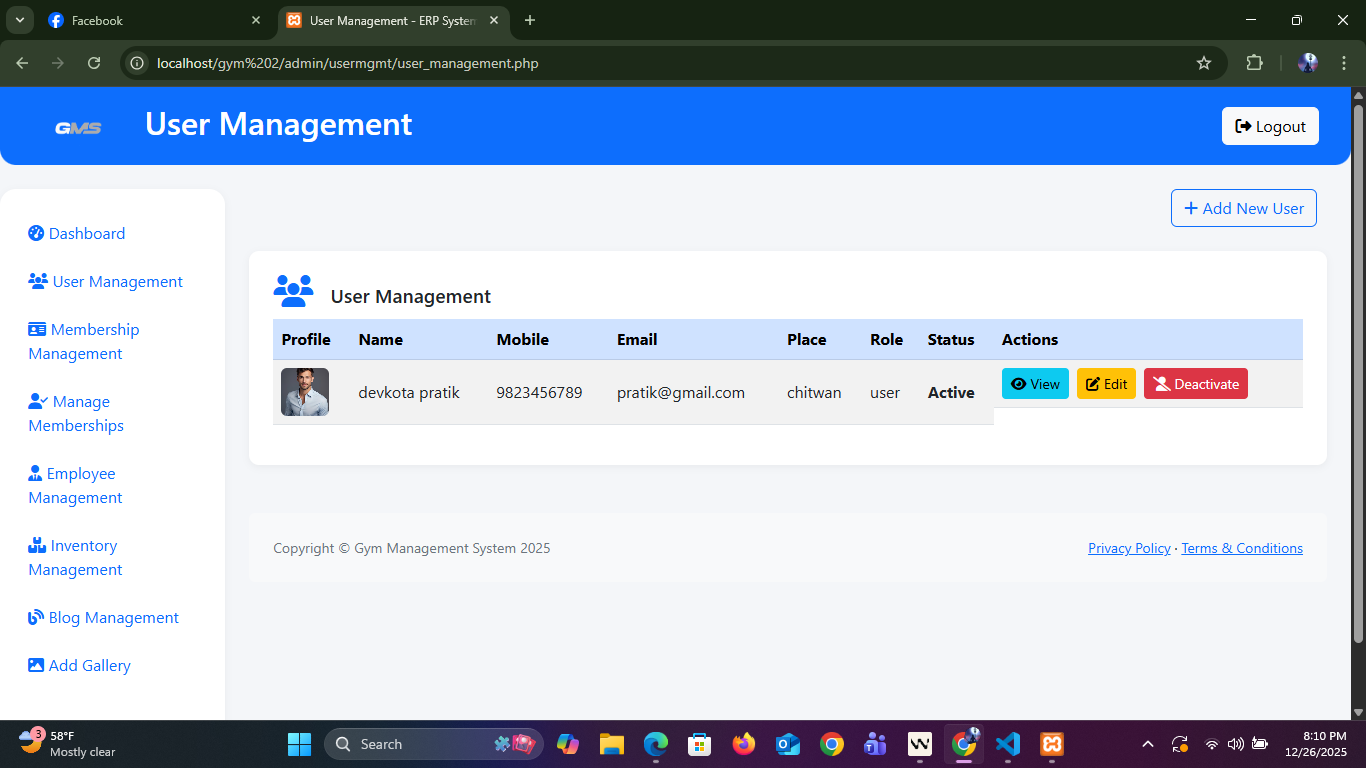The image size is (1366, 768).
Task: Close the Facebook browser tab
Action: [256, 20]
